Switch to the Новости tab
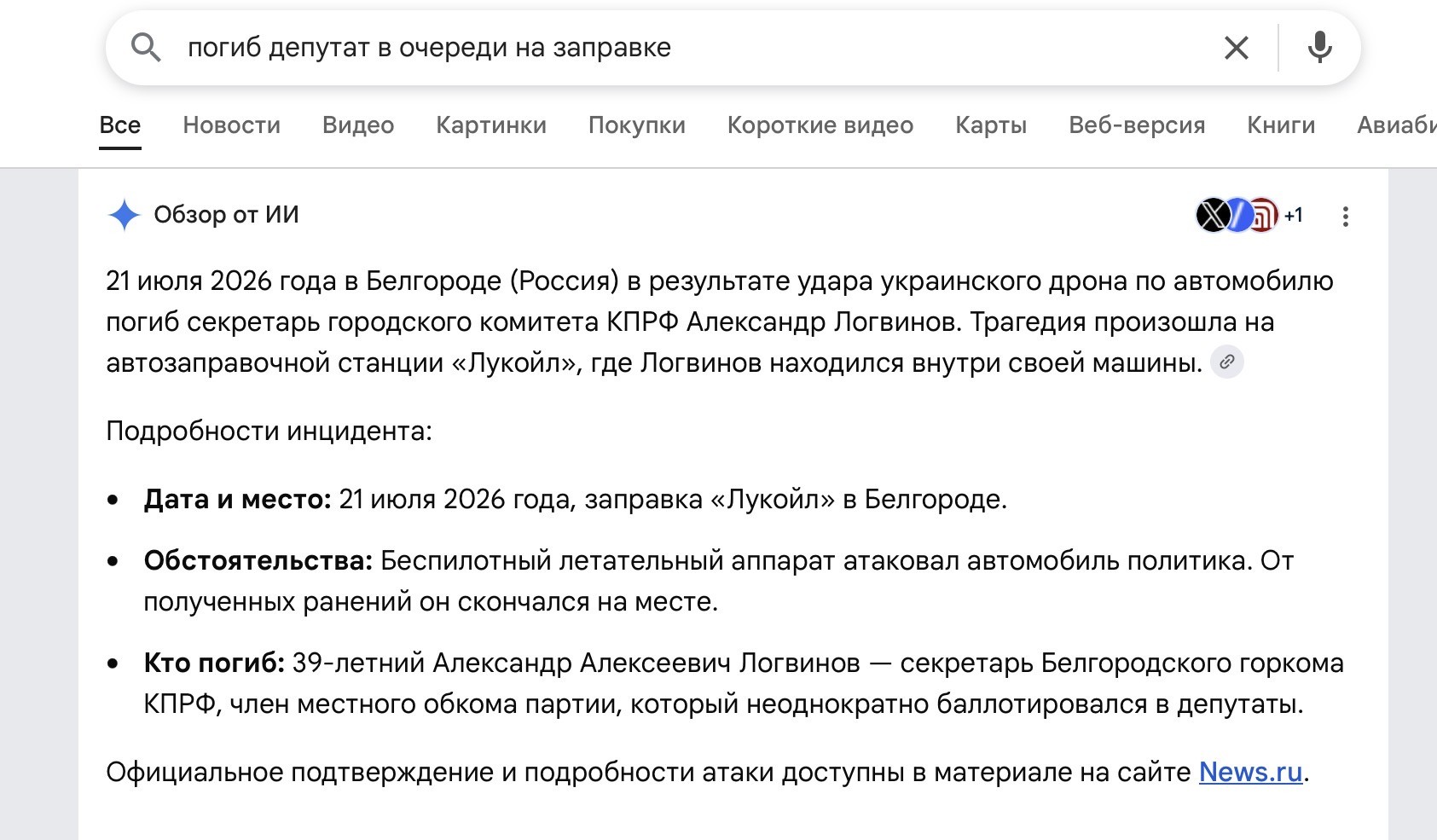 [x=231, y=125]
